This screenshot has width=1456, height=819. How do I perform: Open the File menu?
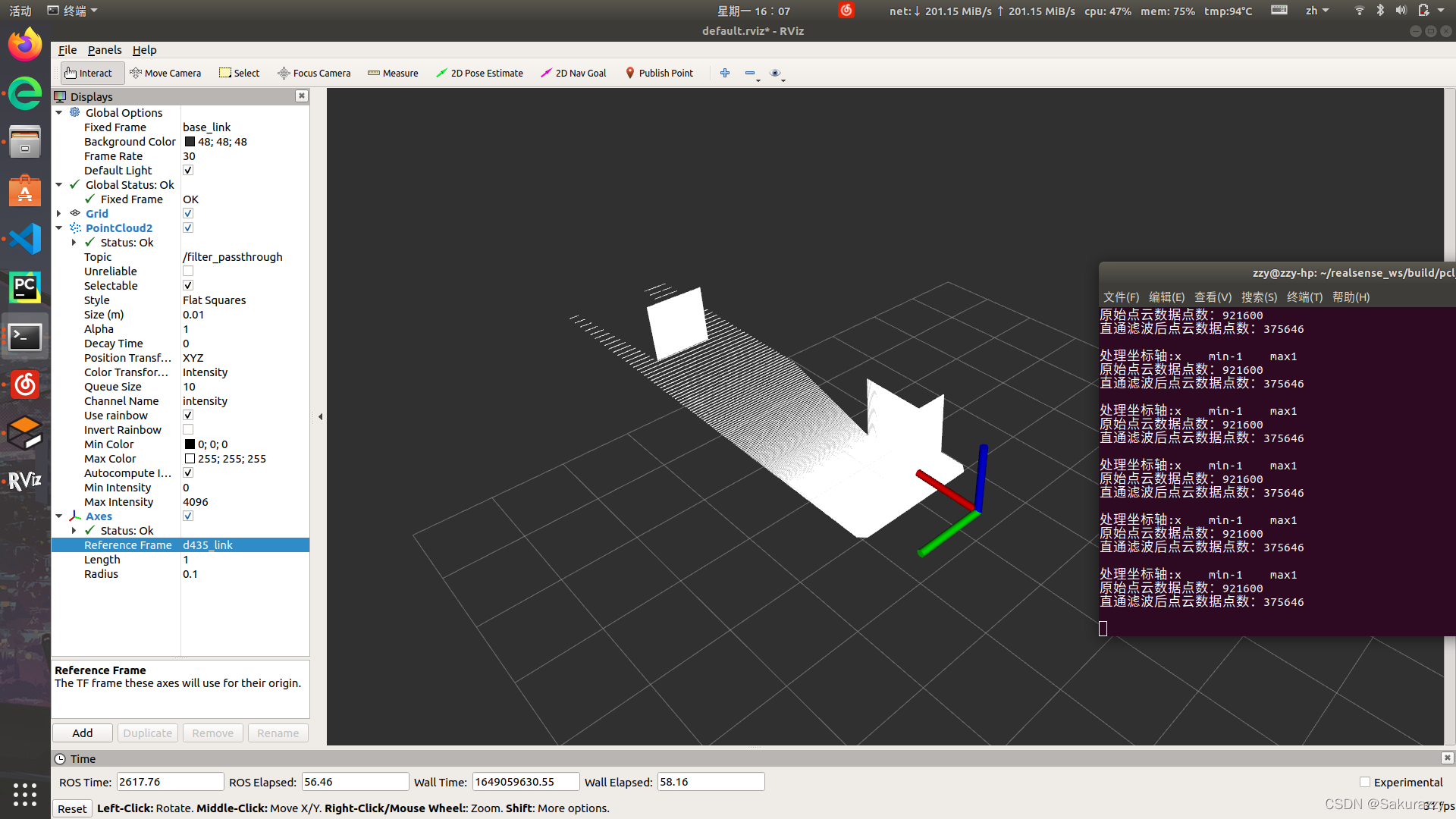click(67, 50)
